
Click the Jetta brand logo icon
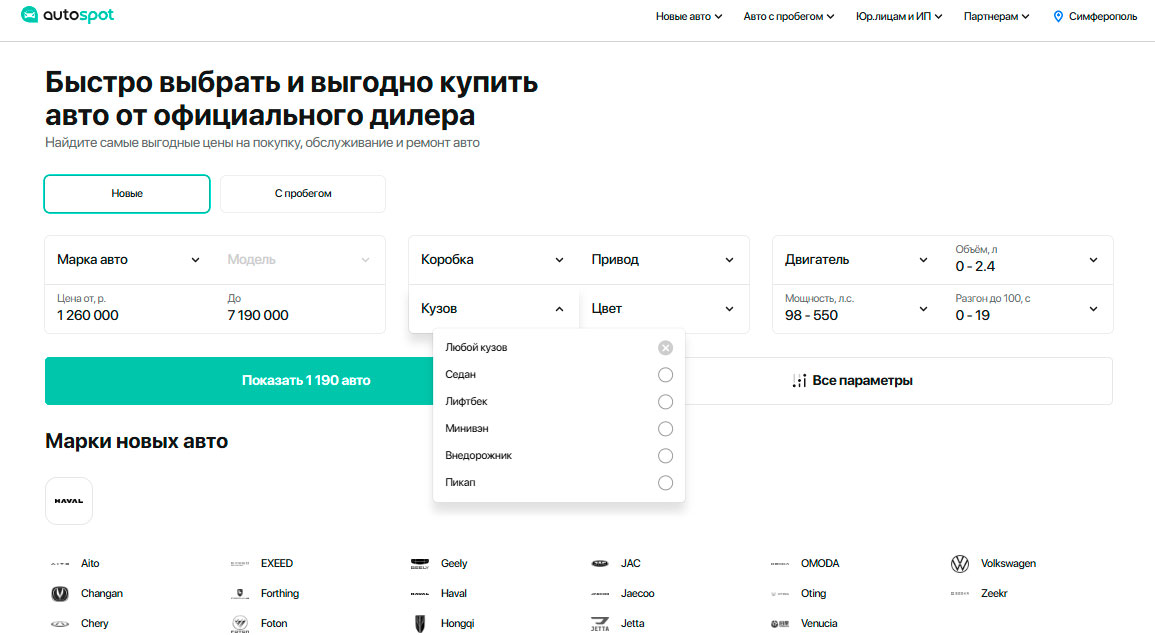(x=600, y=624)
